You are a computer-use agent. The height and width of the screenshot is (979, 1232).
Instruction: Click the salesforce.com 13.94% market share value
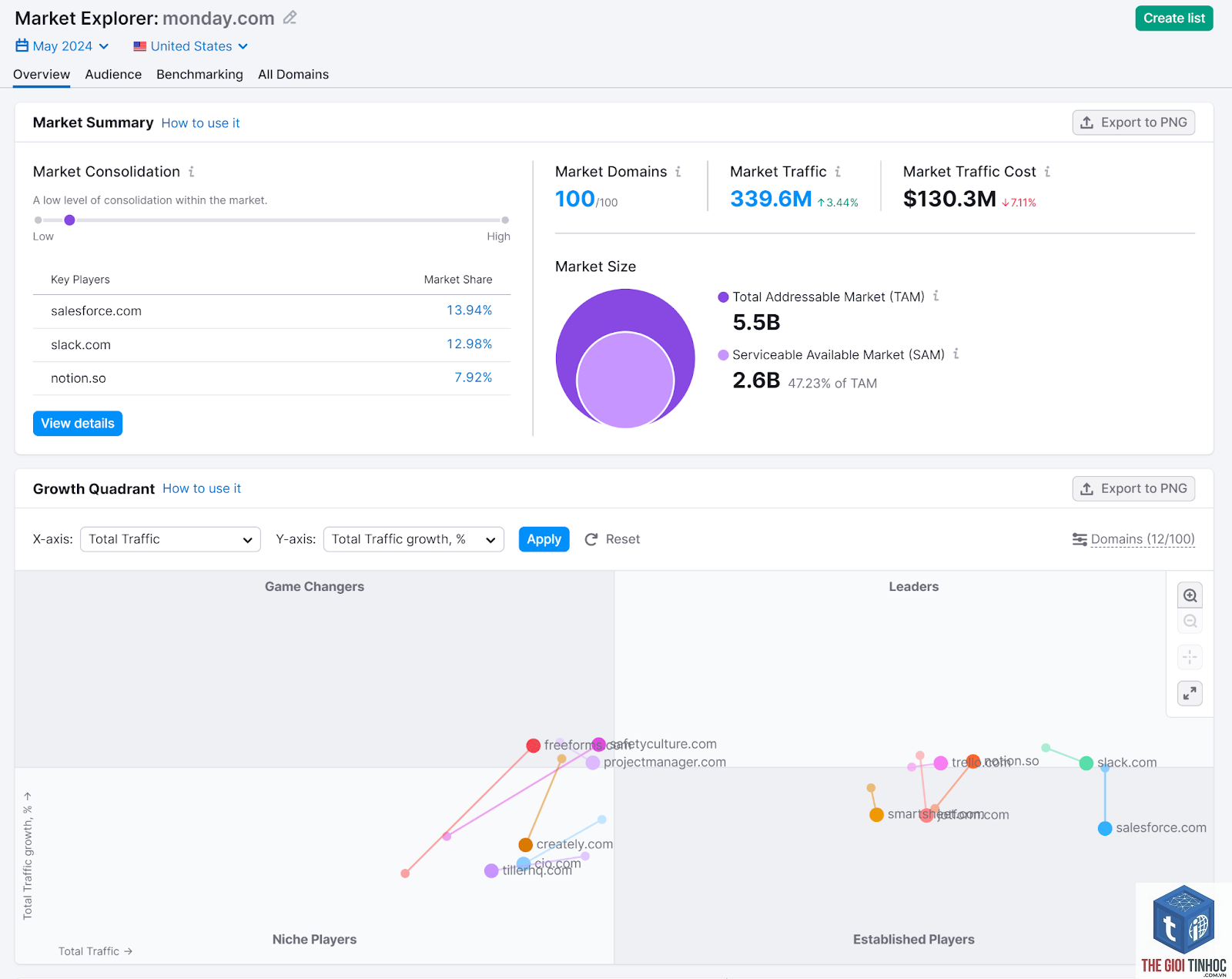(469, 310)
